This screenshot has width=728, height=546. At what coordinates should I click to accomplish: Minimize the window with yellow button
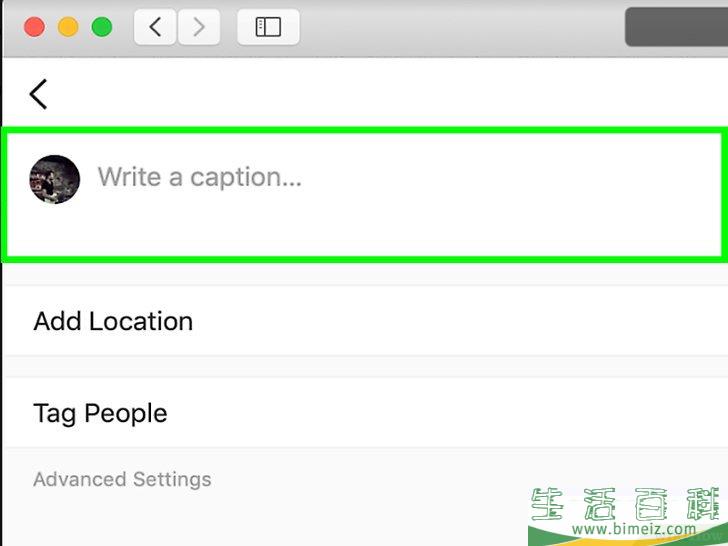pos(68,27)
